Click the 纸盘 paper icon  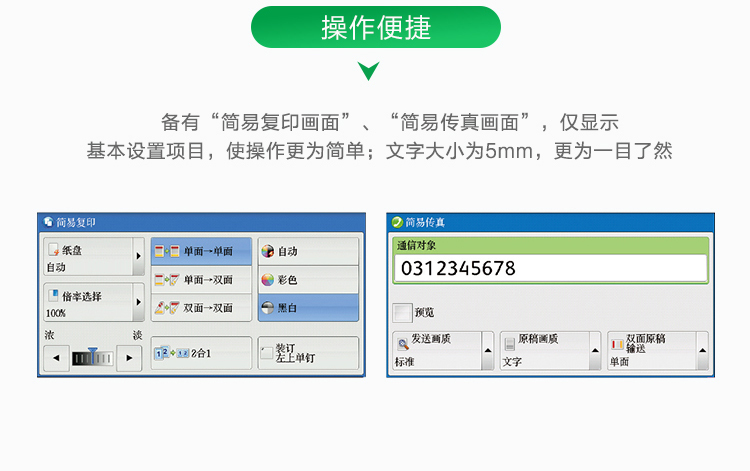[x=54, y=250]
